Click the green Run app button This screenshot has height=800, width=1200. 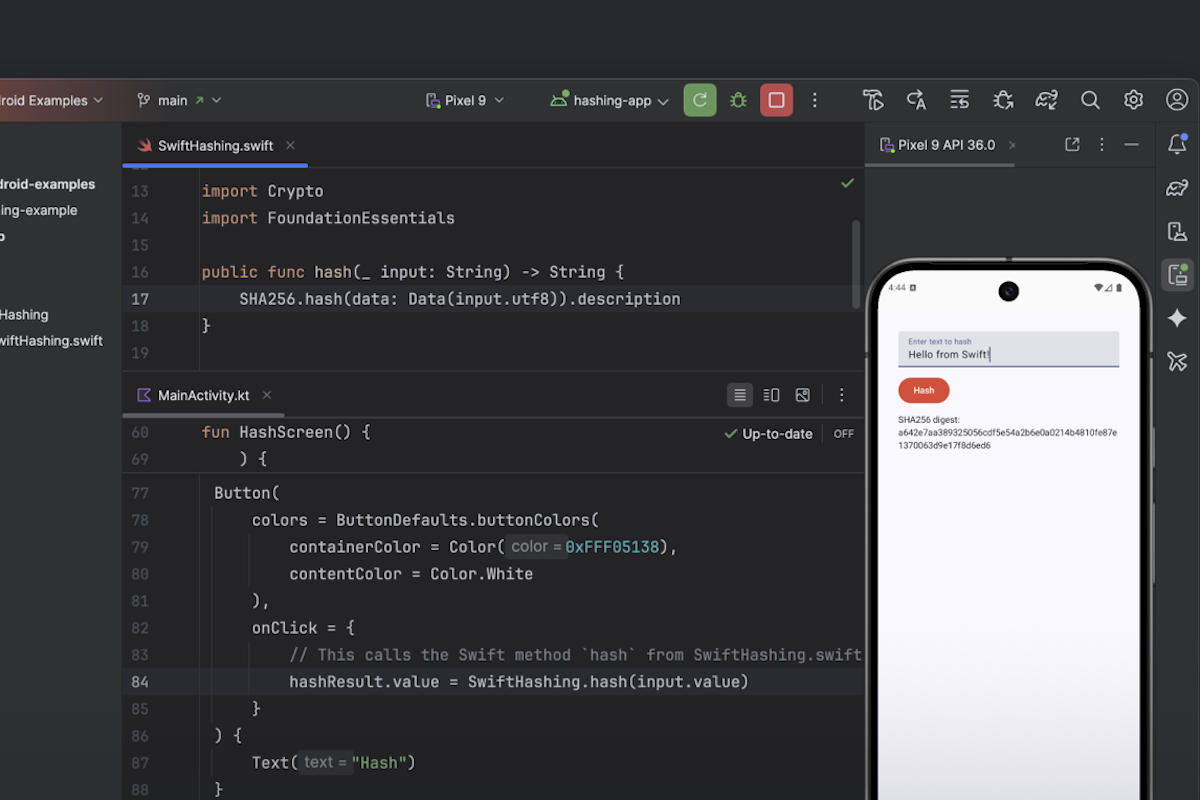click(x=700, y=100)
